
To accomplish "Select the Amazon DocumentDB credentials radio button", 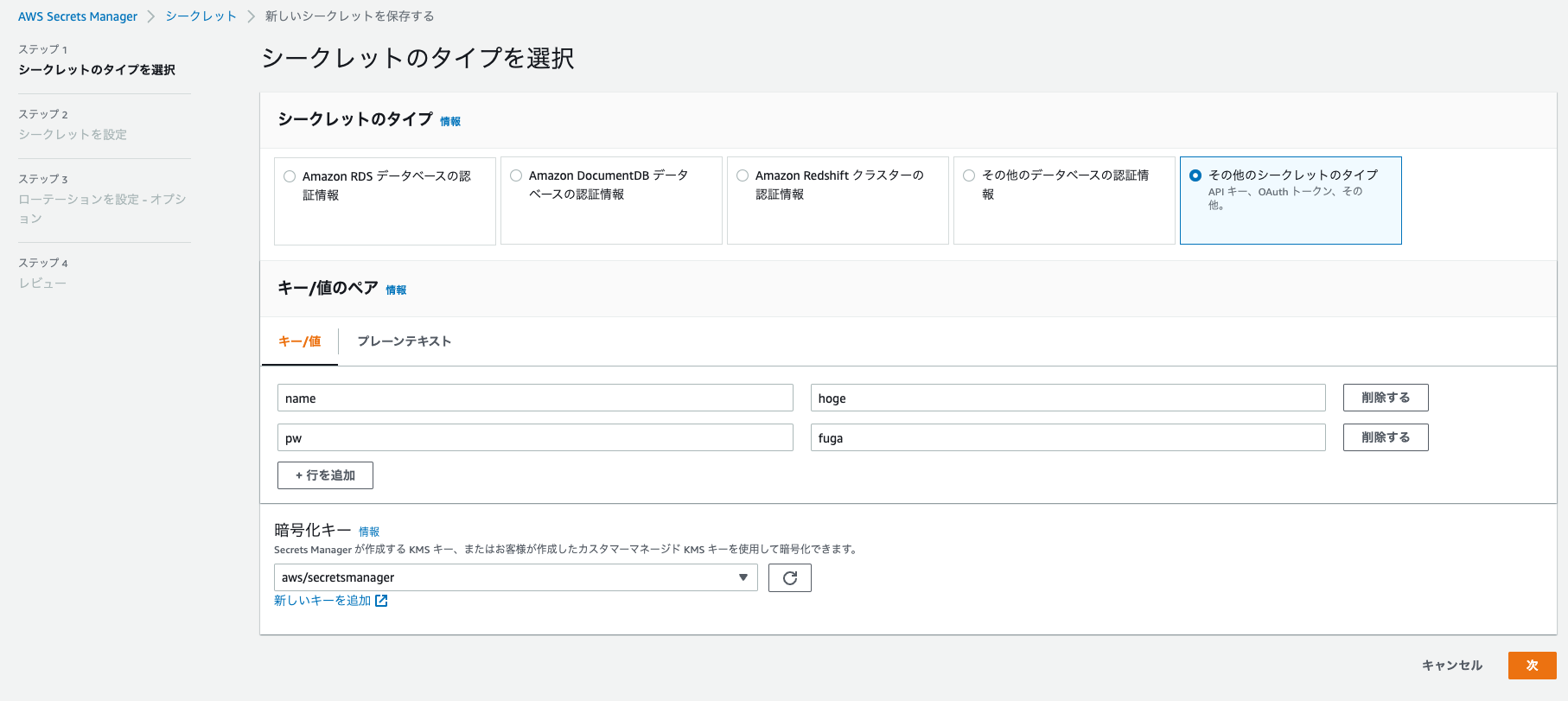I will coord(516,175).
